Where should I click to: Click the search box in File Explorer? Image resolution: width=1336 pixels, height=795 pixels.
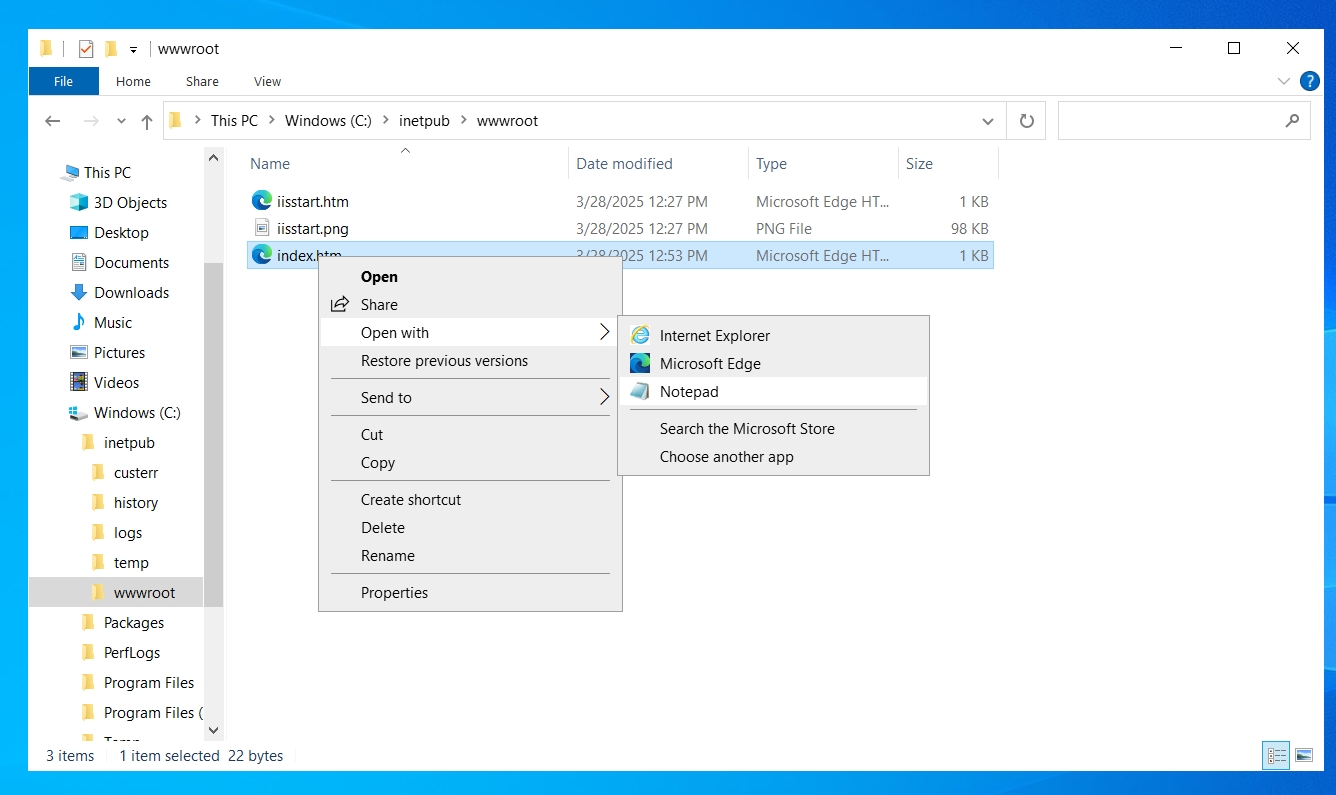pos(1170,121)
